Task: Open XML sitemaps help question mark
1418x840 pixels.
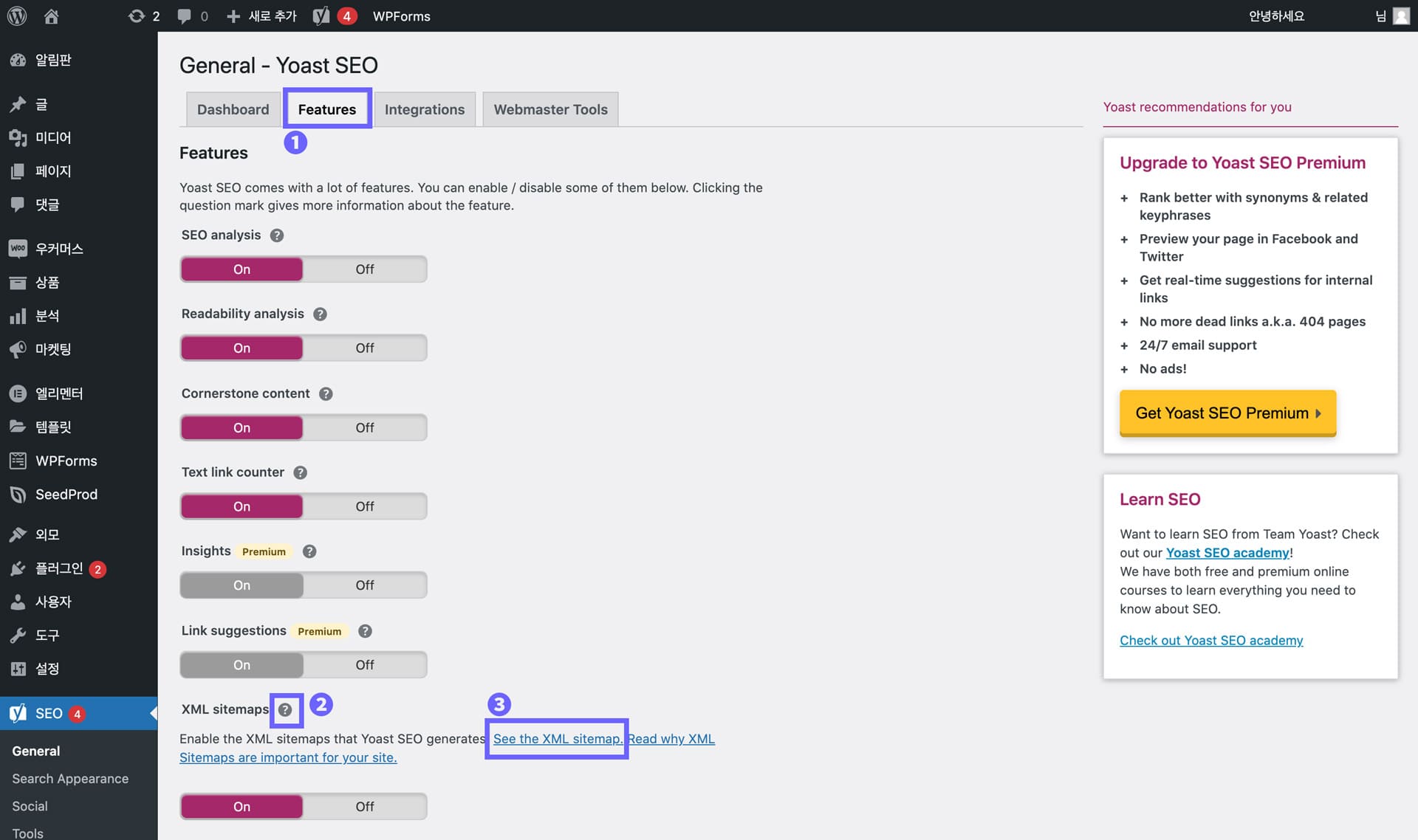Action: point(286,710)
